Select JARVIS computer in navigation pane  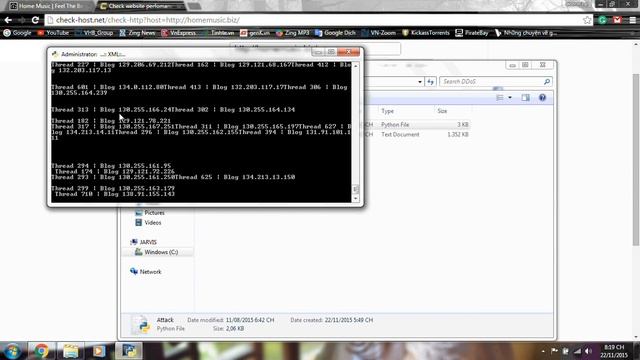pyautogui.click(x=143, y=242)
